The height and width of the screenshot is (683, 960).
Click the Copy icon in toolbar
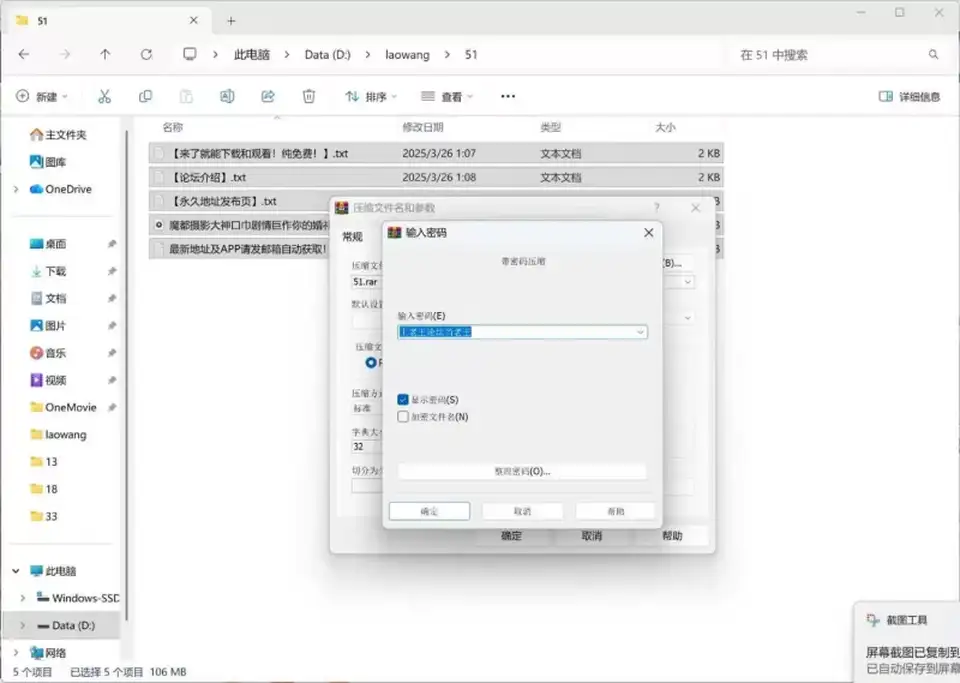click(x=145, y=96)
